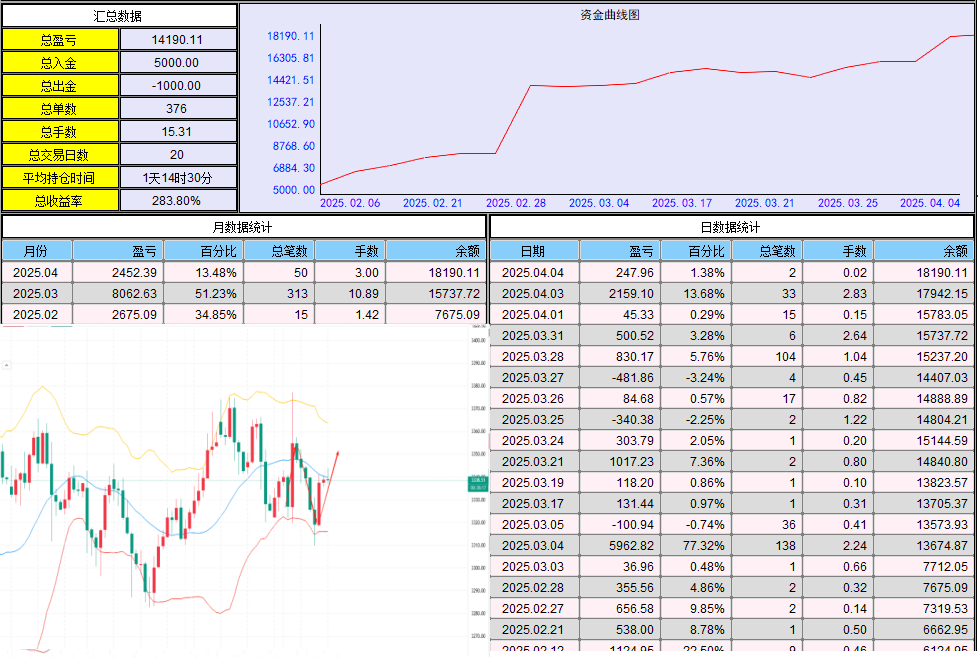Viewport: 978px width, 657px height.
Task: Sort monthly table by 余额 column header
Action: 436,251
